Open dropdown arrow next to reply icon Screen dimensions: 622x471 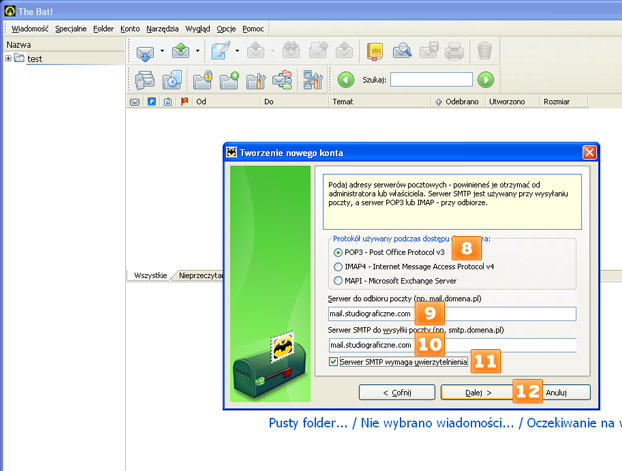coord(273,51)
